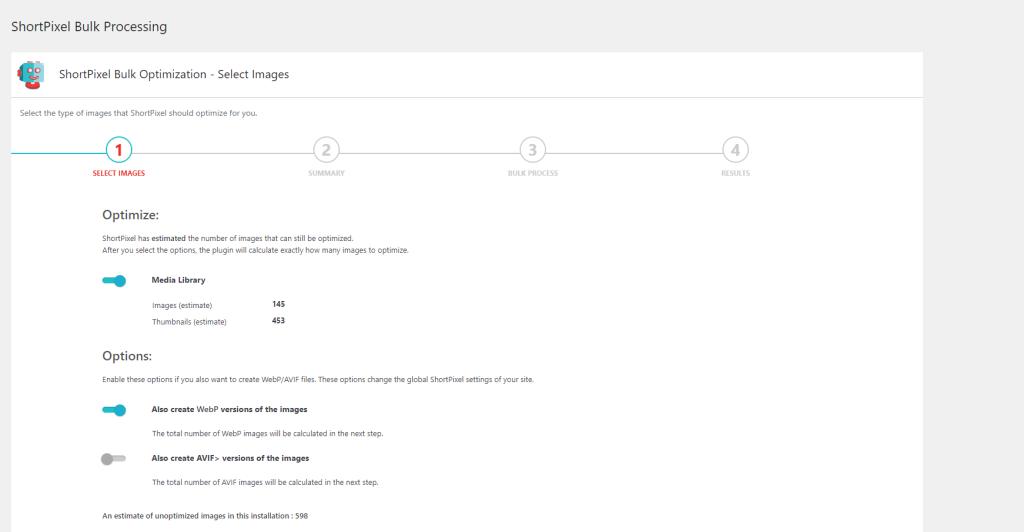Screen dimensions: 1024x532
Task: Click the Also create WebP versions label
Action: click(x=229, y=409)
